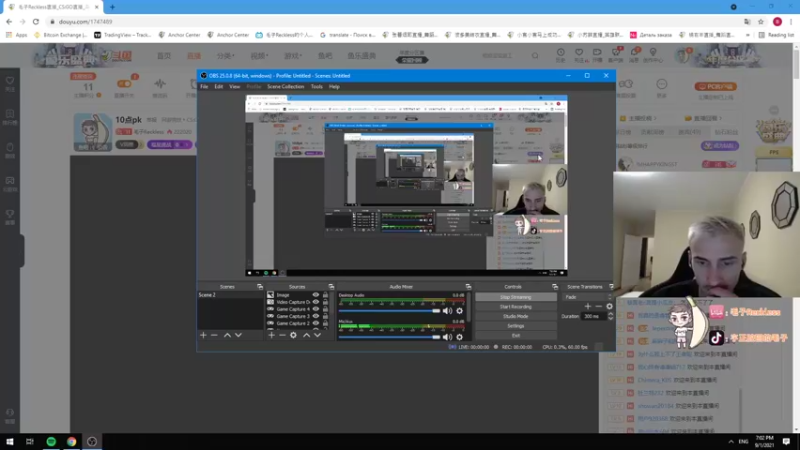Go back in Chrome browser
Screen dimensions: 800x450
tap(9, 22)
